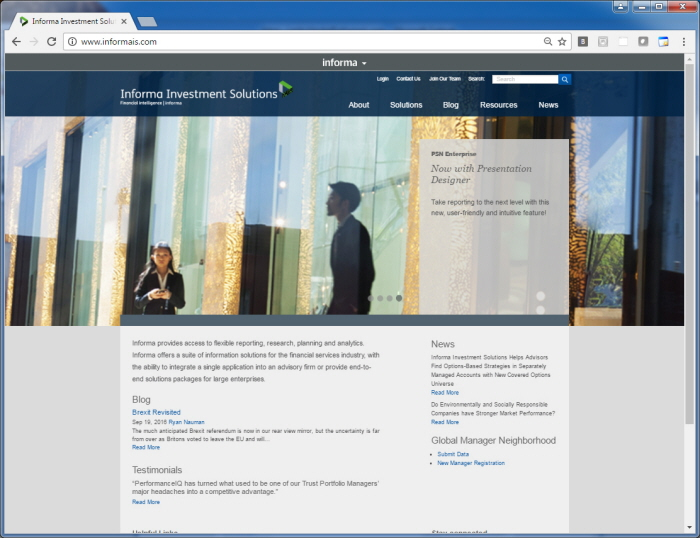Click Read More under Brexit Revisited
Viewport: 700px width, 538px height.
[146, 447]
